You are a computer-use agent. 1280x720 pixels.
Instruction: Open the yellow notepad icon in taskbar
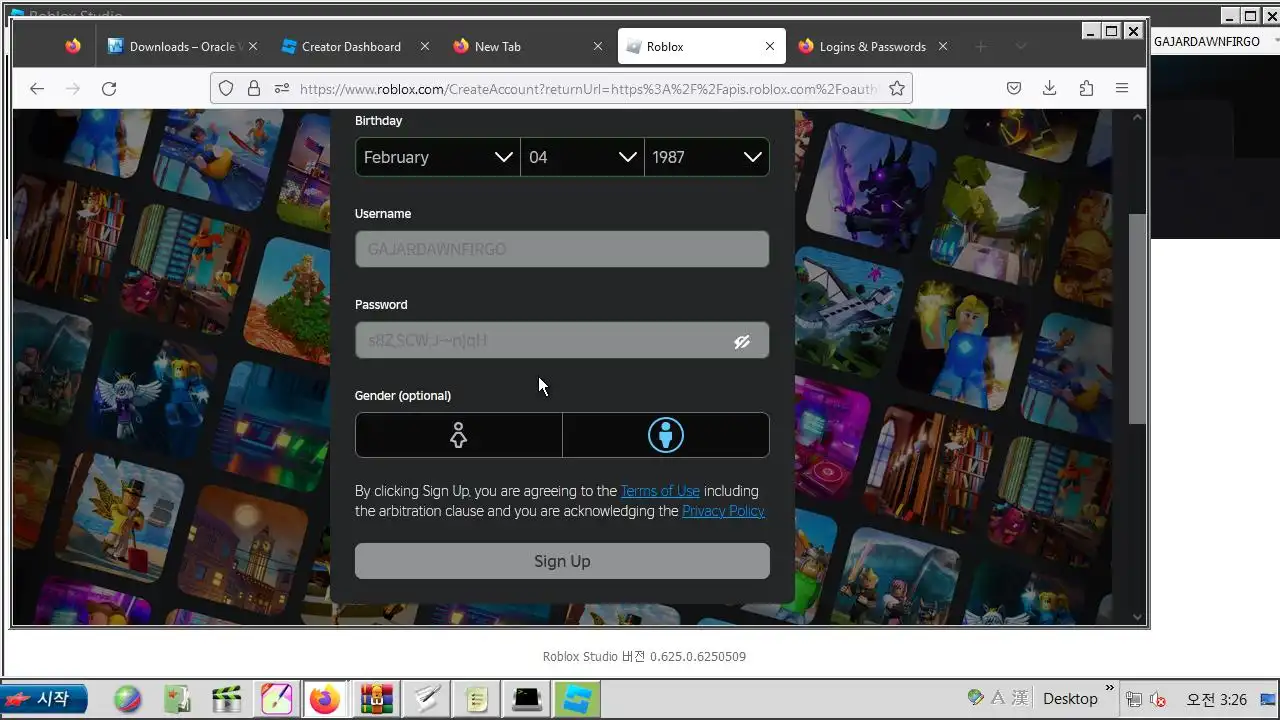(x=477, y=699)
